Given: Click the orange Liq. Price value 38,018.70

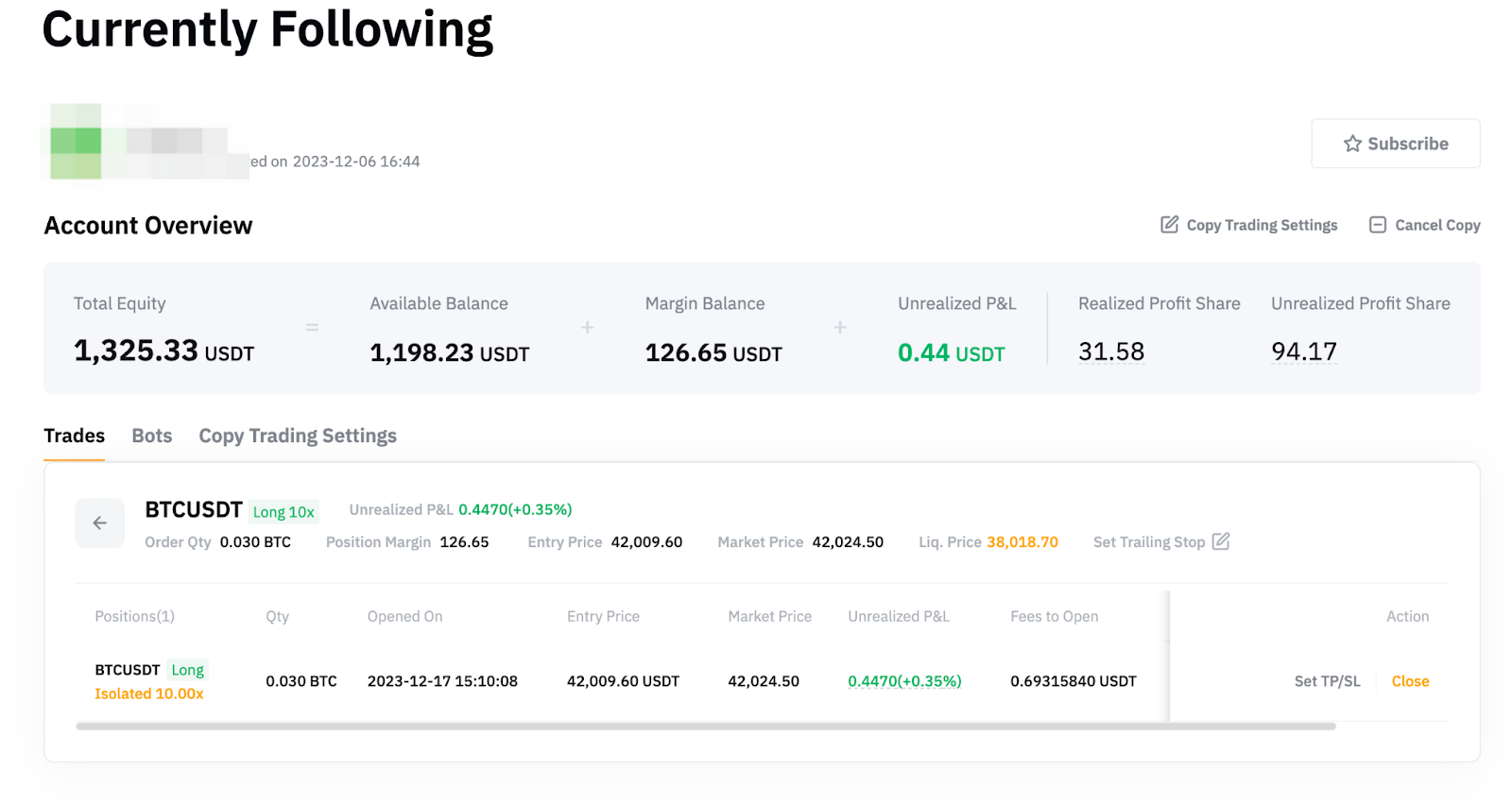Looking at the screenshot, I should click(x=1022, y=542).
